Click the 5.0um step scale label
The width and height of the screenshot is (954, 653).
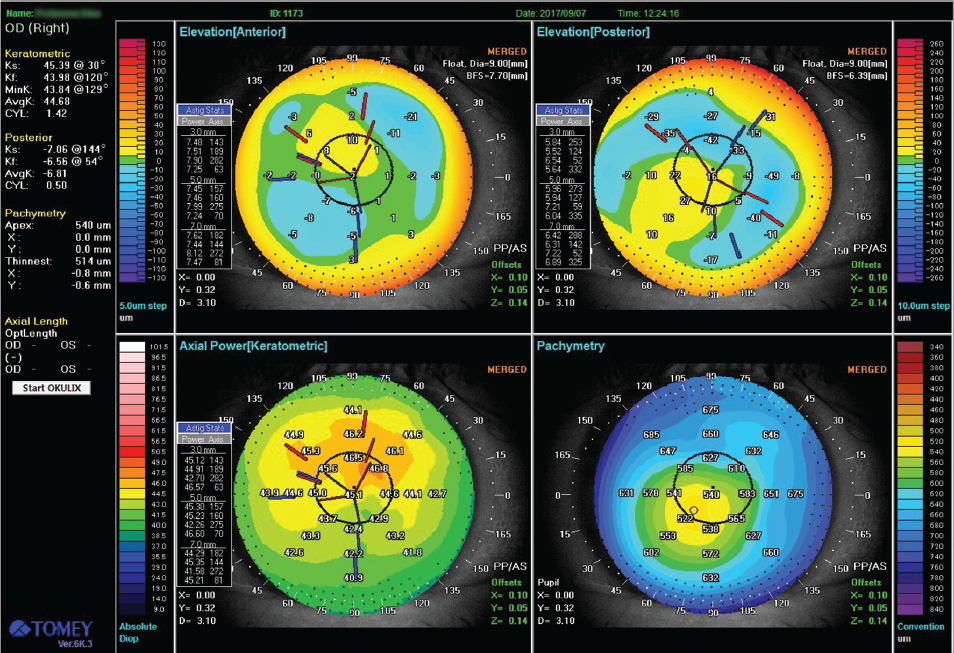141,306
